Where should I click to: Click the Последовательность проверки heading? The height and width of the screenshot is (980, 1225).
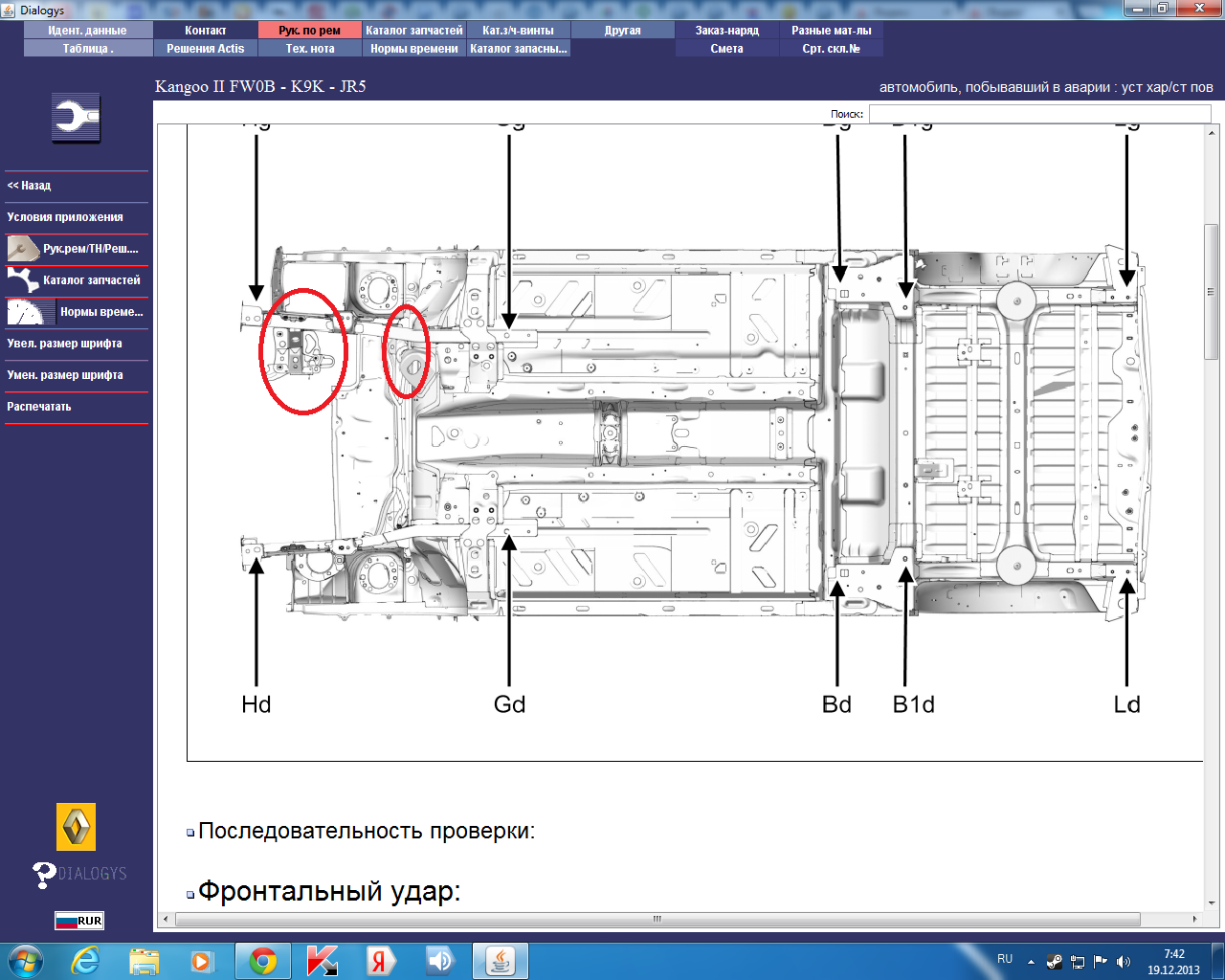click(367, 831)
